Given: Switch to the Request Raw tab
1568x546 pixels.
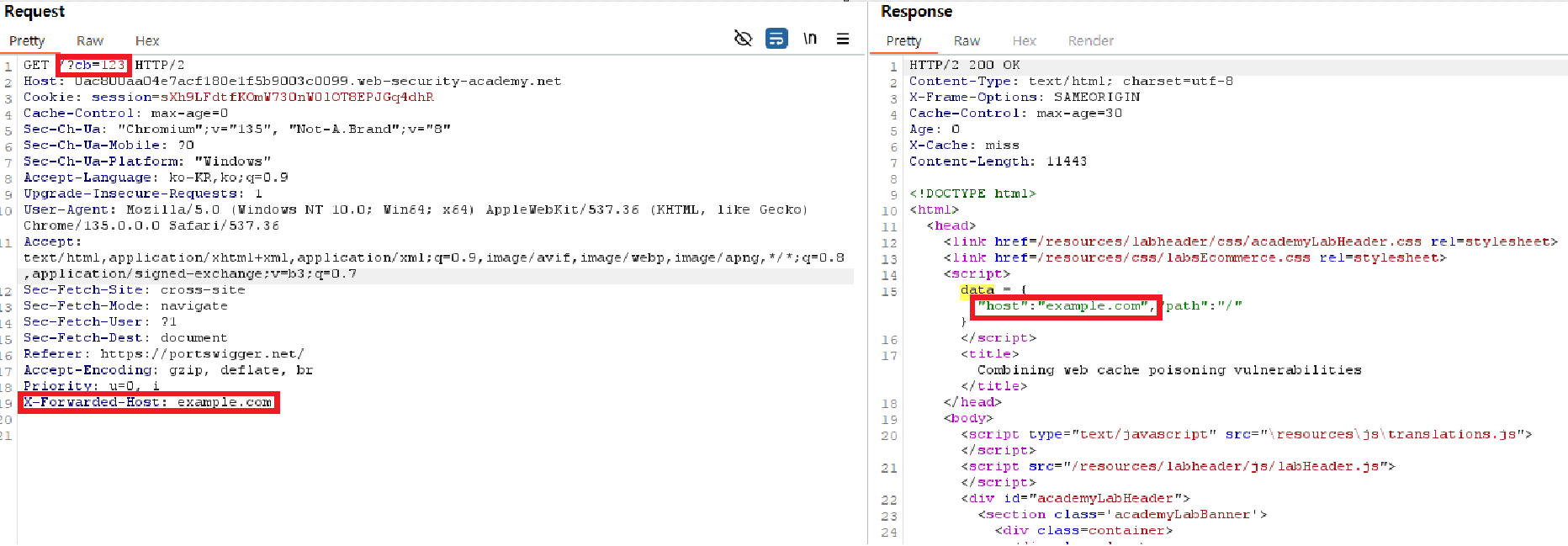Looking at the screenshot, I should [90, 40].
